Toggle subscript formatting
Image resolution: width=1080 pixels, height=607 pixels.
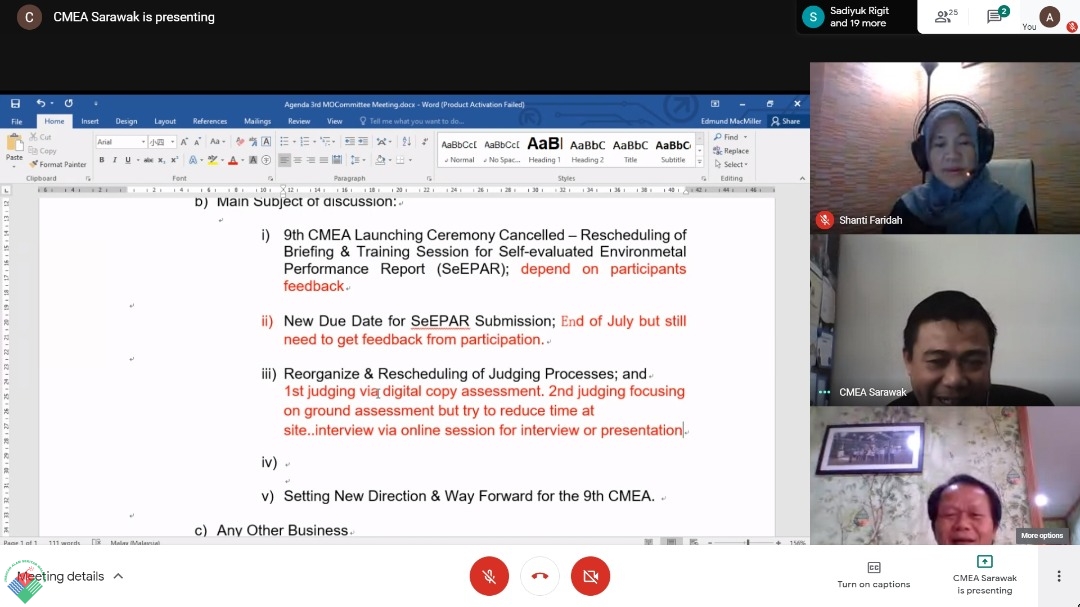[161, 160]
